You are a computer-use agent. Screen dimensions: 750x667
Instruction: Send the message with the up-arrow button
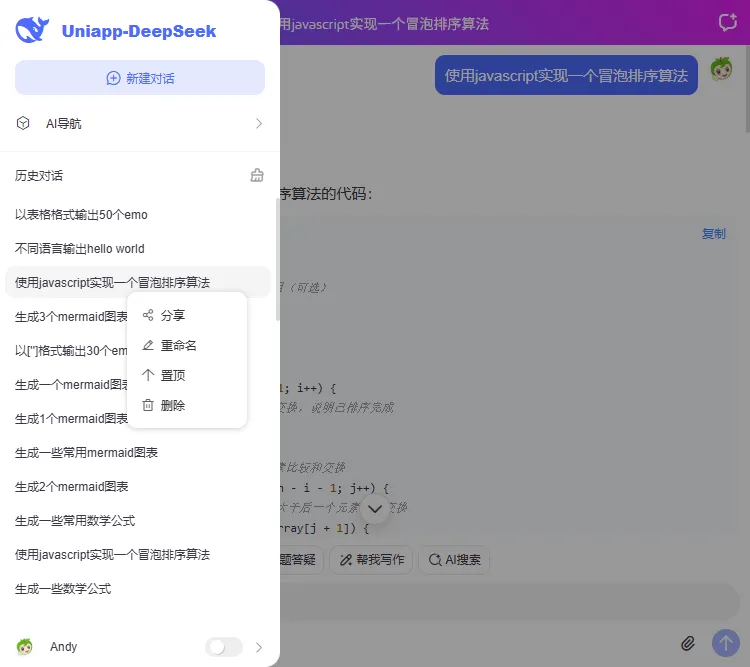726,643
